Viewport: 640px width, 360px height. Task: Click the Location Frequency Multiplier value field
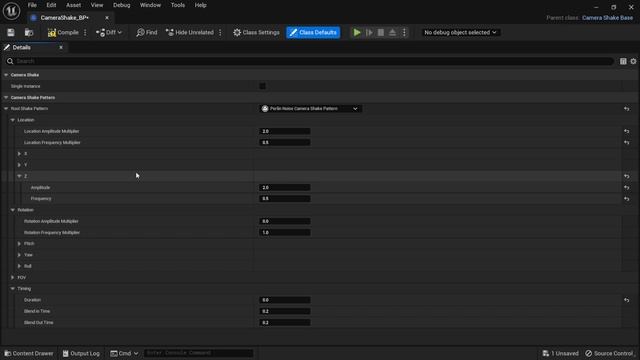284,142
